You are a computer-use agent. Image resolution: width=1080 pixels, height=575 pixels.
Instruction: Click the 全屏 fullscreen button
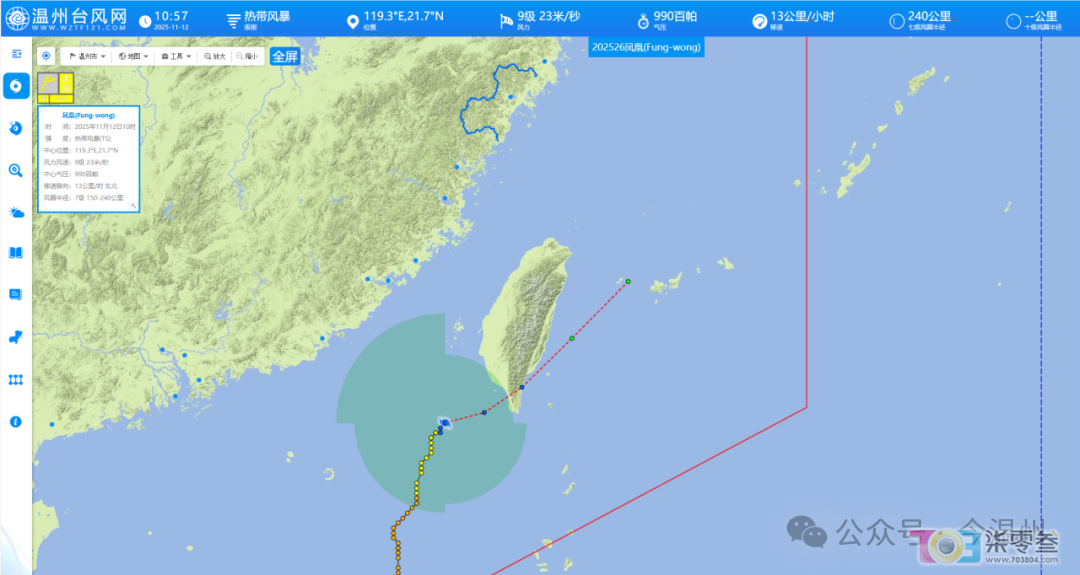tap(285, 56)
